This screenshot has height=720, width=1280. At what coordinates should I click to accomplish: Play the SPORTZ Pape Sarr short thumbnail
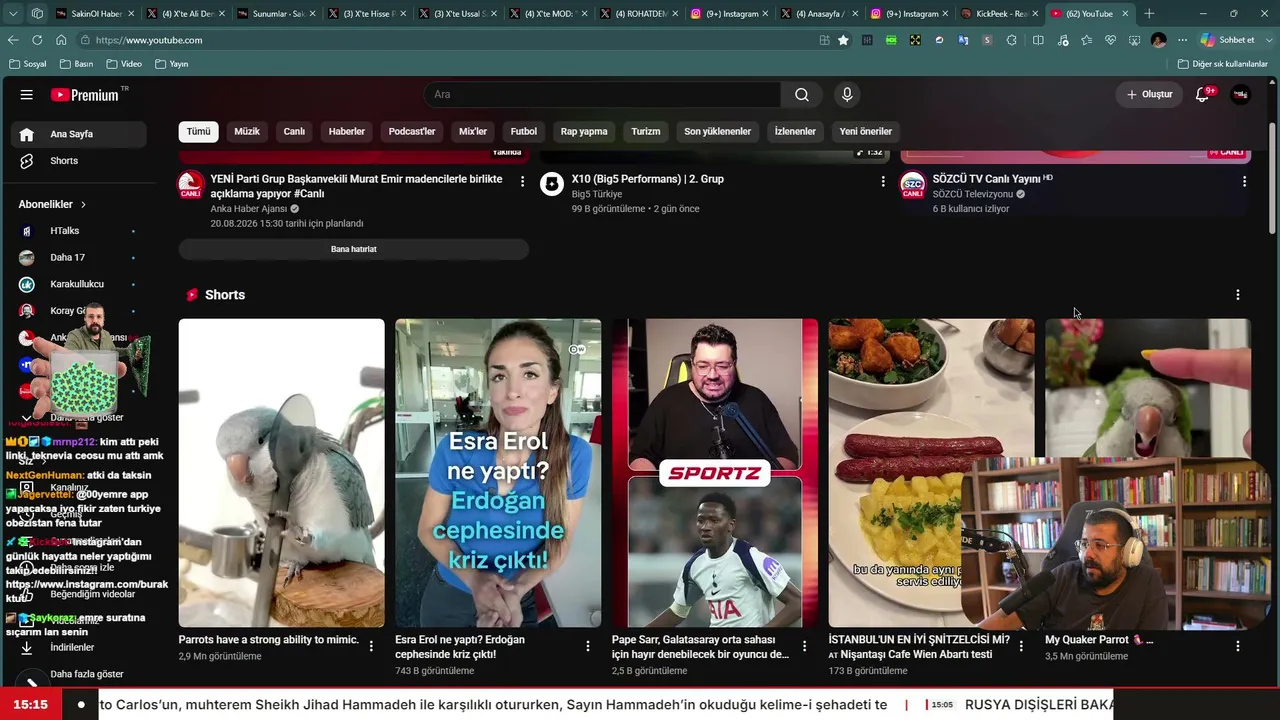point(715,473)
